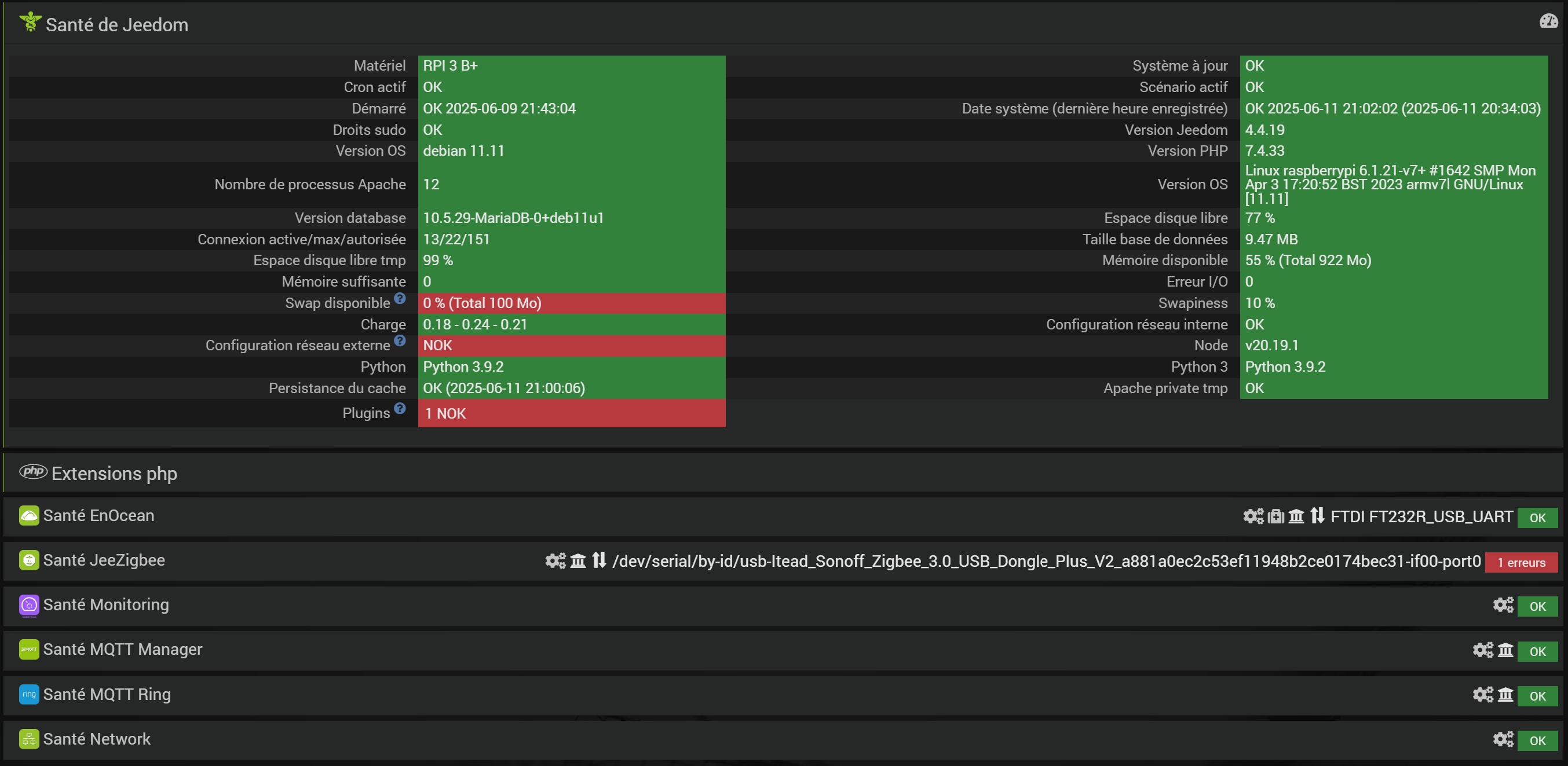Click the JeeZigbee bank/university icon

point(578,560)
